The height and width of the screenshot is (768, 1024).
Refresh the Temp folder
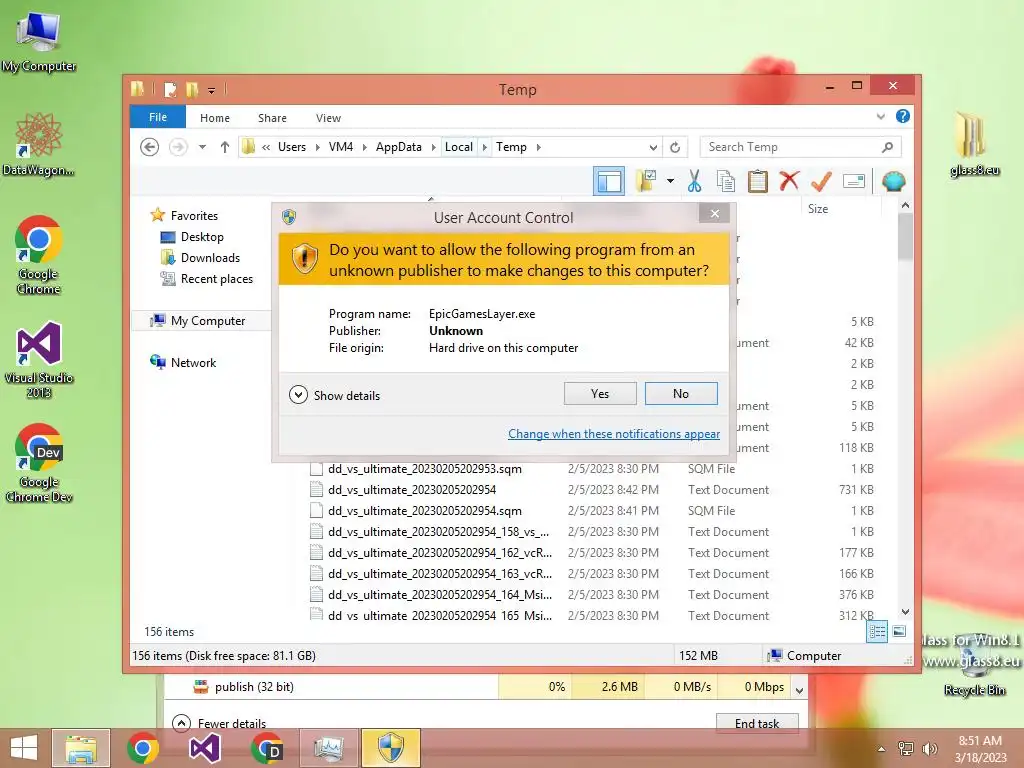coord(675,148)
